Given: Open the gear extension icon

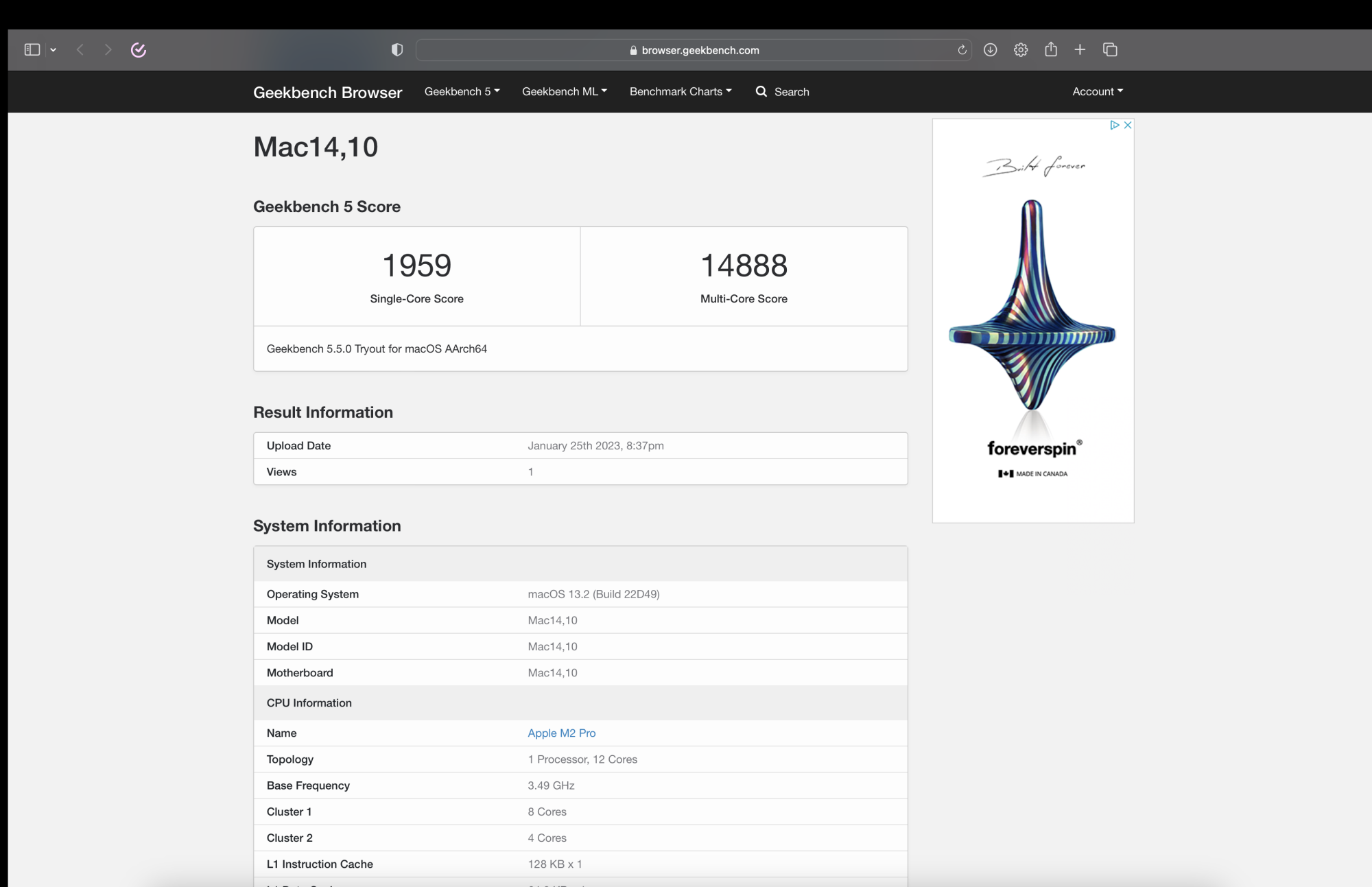Looking at the screenshot, I should [1021, 49].
